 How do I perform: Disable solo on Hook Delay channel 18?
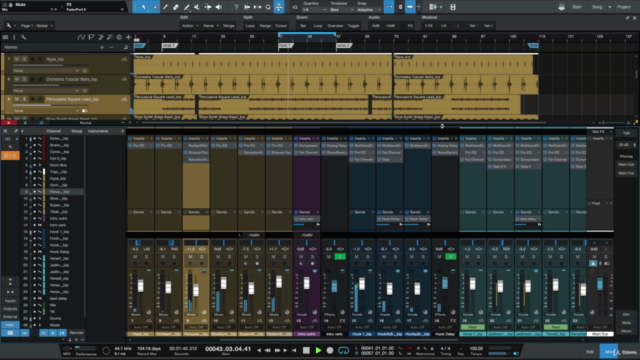click(451, 257)
